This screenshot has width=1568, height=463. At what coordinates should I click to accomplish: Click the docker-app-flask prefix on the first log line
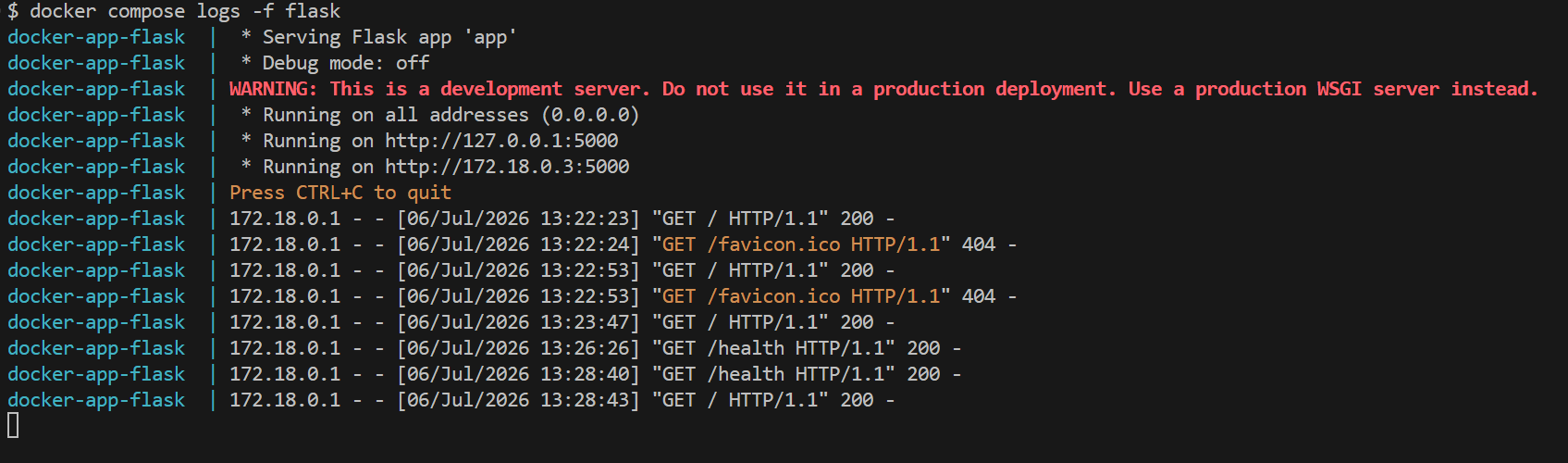(x=96, y=37)
